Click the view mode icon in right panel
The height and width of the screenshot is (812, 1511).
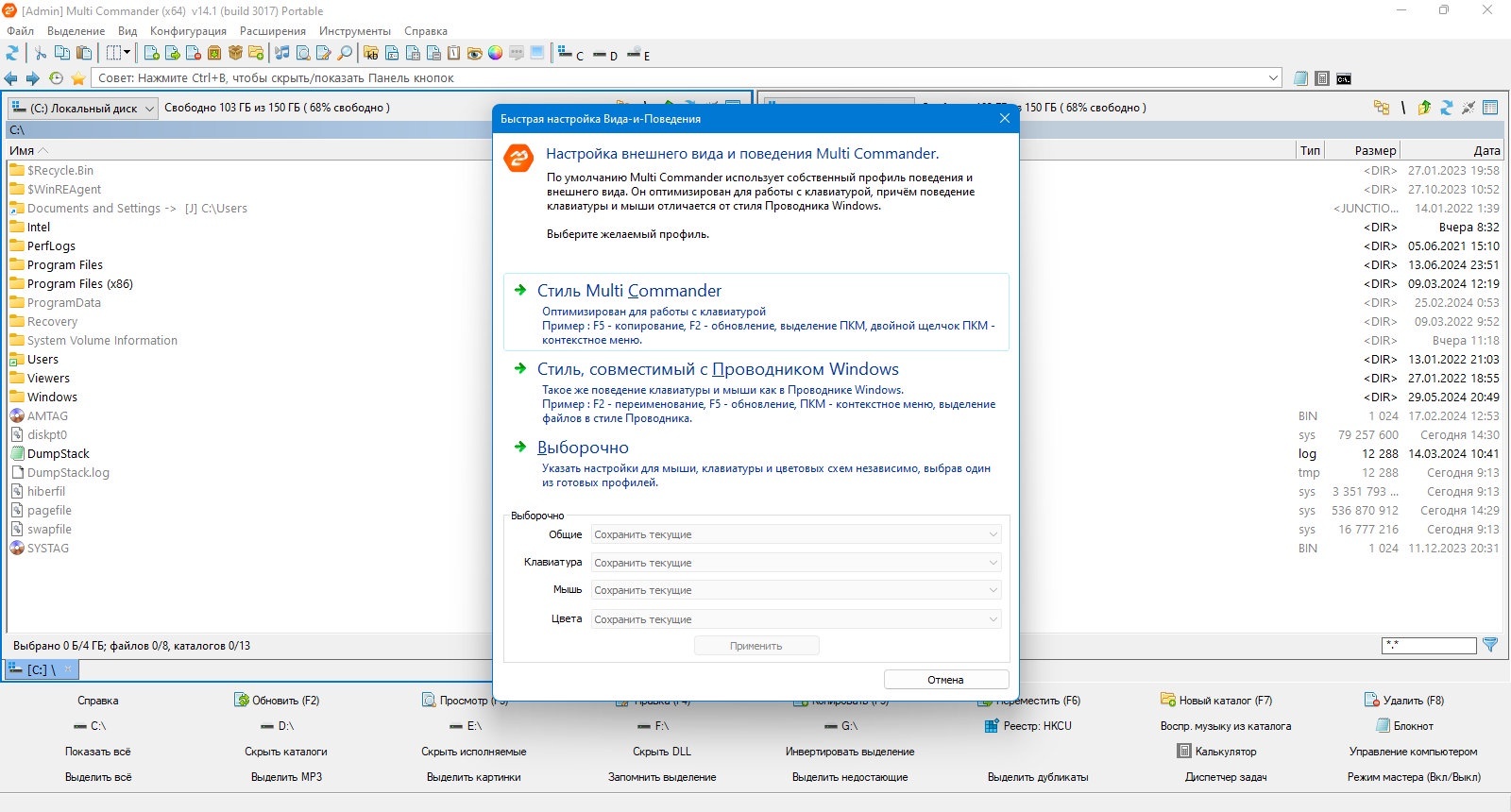coord(1490,108)
